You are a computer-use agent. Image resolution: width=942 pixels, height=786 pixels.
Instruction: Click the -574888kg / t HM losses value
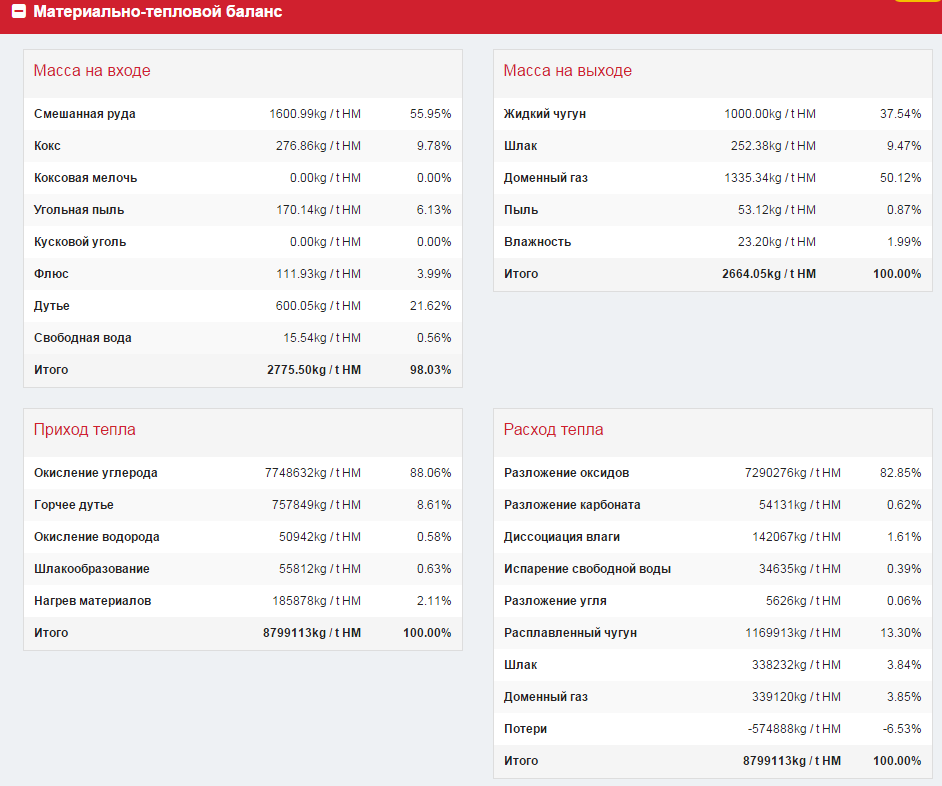click(x=794, y=729)
